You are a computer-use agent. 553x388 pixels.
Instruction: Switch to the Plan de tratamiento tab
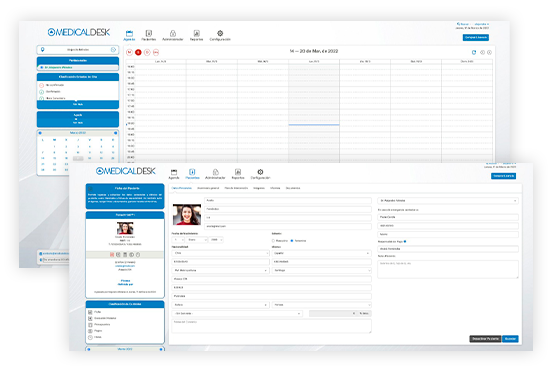[236, 188]
